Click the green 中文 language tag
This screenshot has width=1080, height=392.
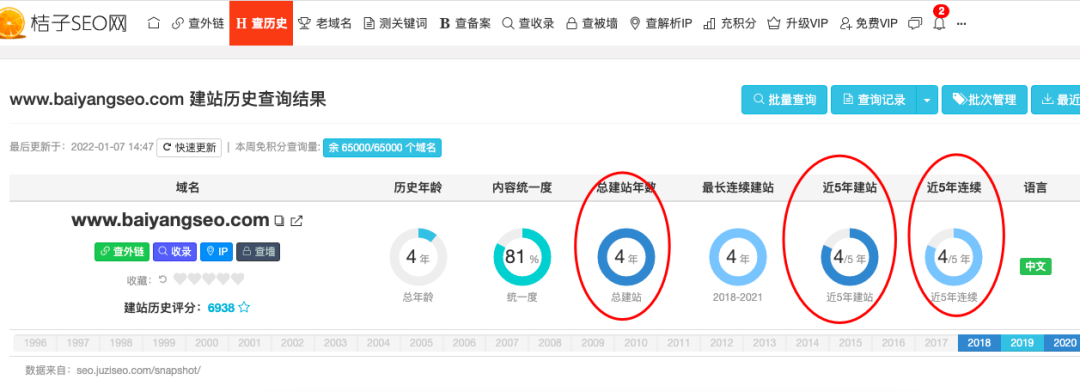tap(1036, 267)
